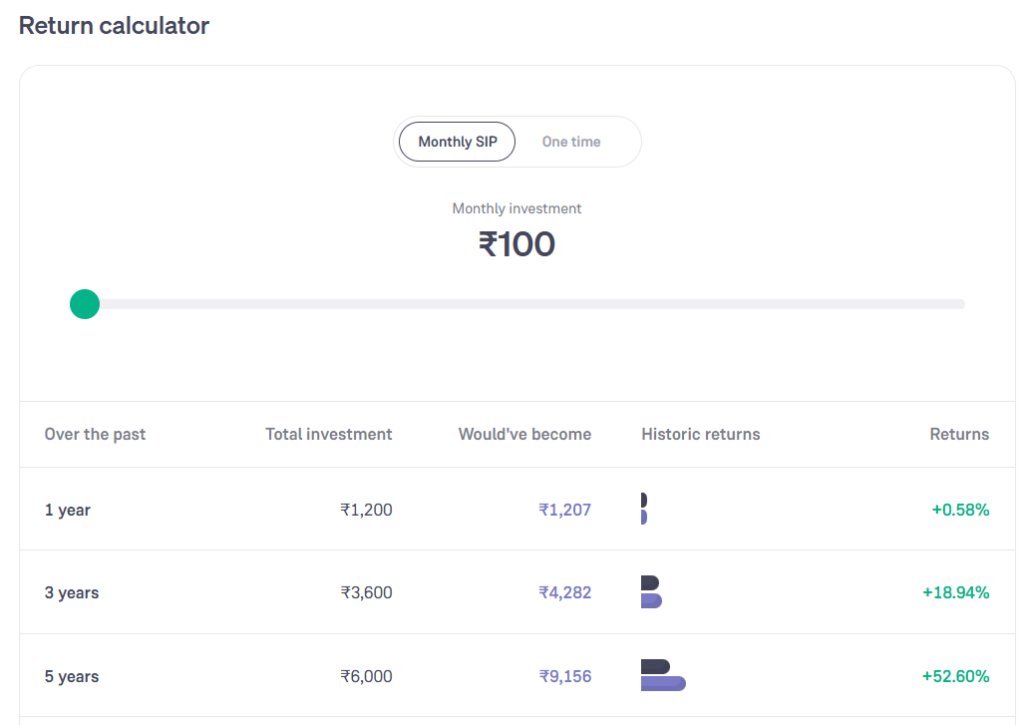Select the Monthly SIP toggle option
The image size is (1024, 725).
pos(457,142)
